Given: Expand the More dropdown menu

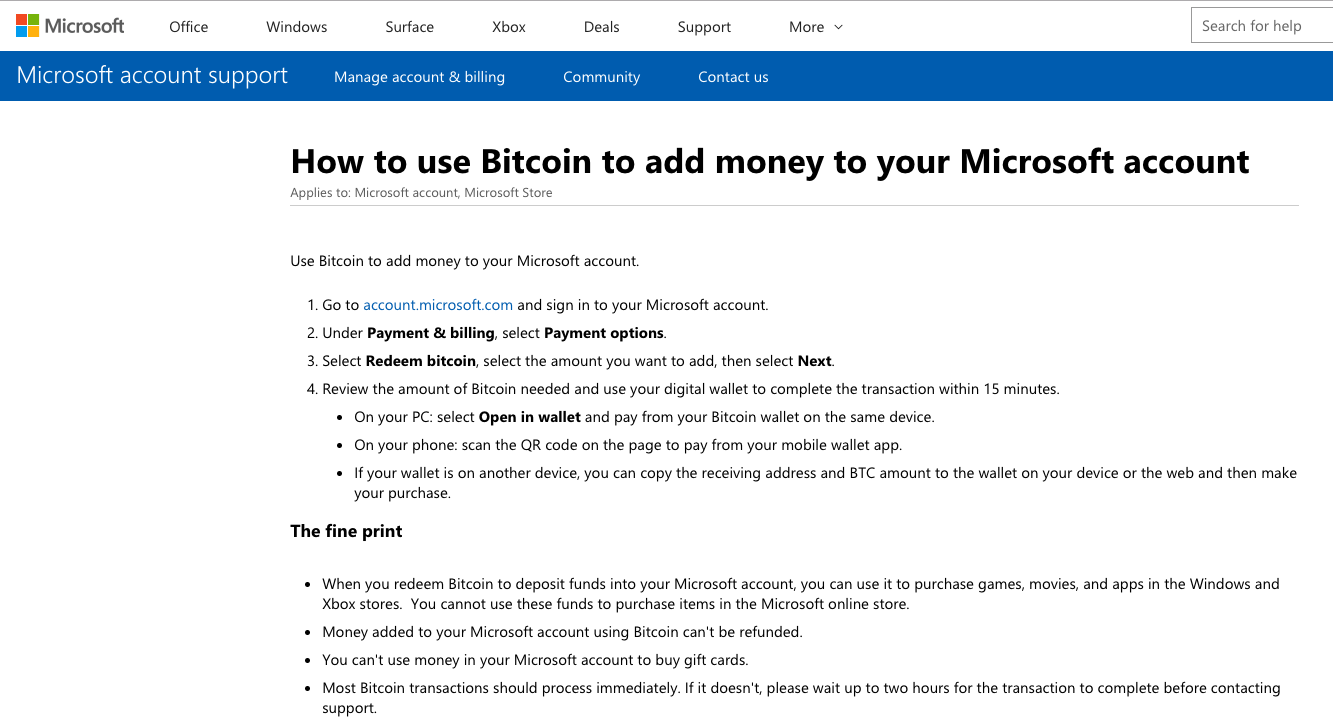Looking at the screenshot, I should (x=816, y=27).
